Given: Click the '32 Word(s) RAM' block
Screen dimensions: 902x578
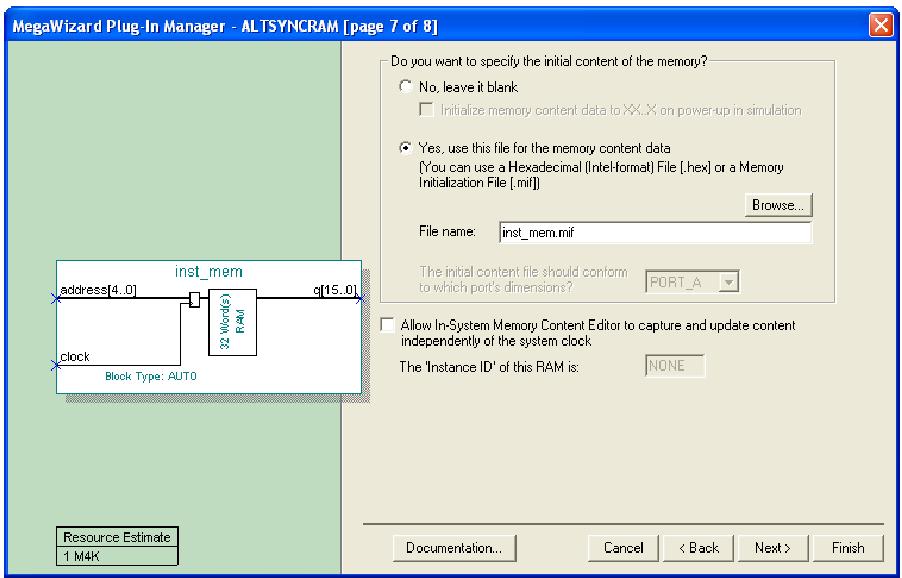Looking at the screenshot, I should pos(232,322).
